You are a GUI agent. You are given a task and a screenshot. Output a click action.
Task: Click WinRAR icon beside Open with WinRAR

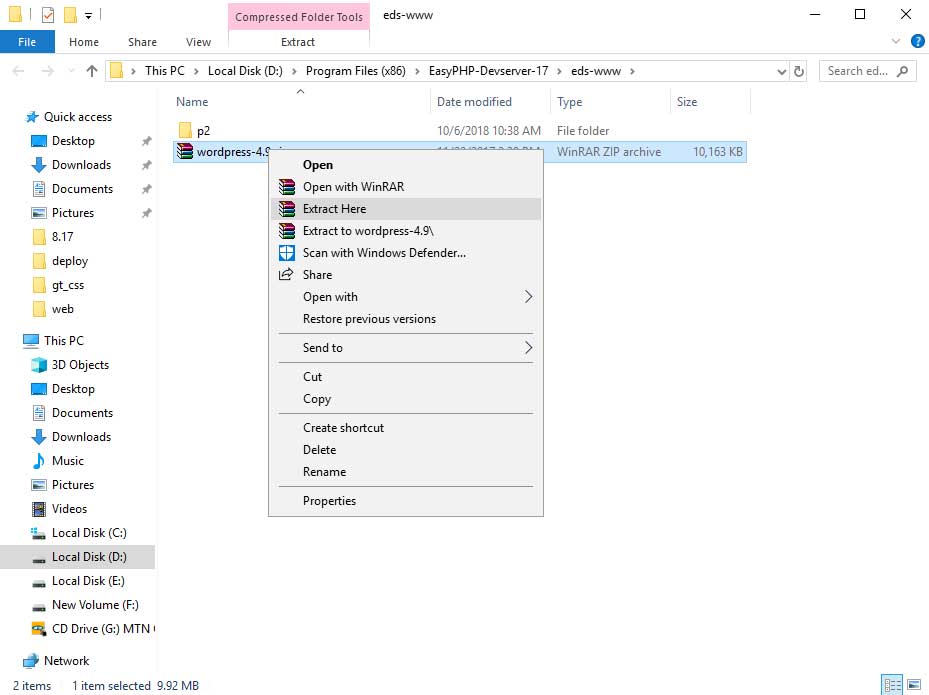[x=287, y=187]
